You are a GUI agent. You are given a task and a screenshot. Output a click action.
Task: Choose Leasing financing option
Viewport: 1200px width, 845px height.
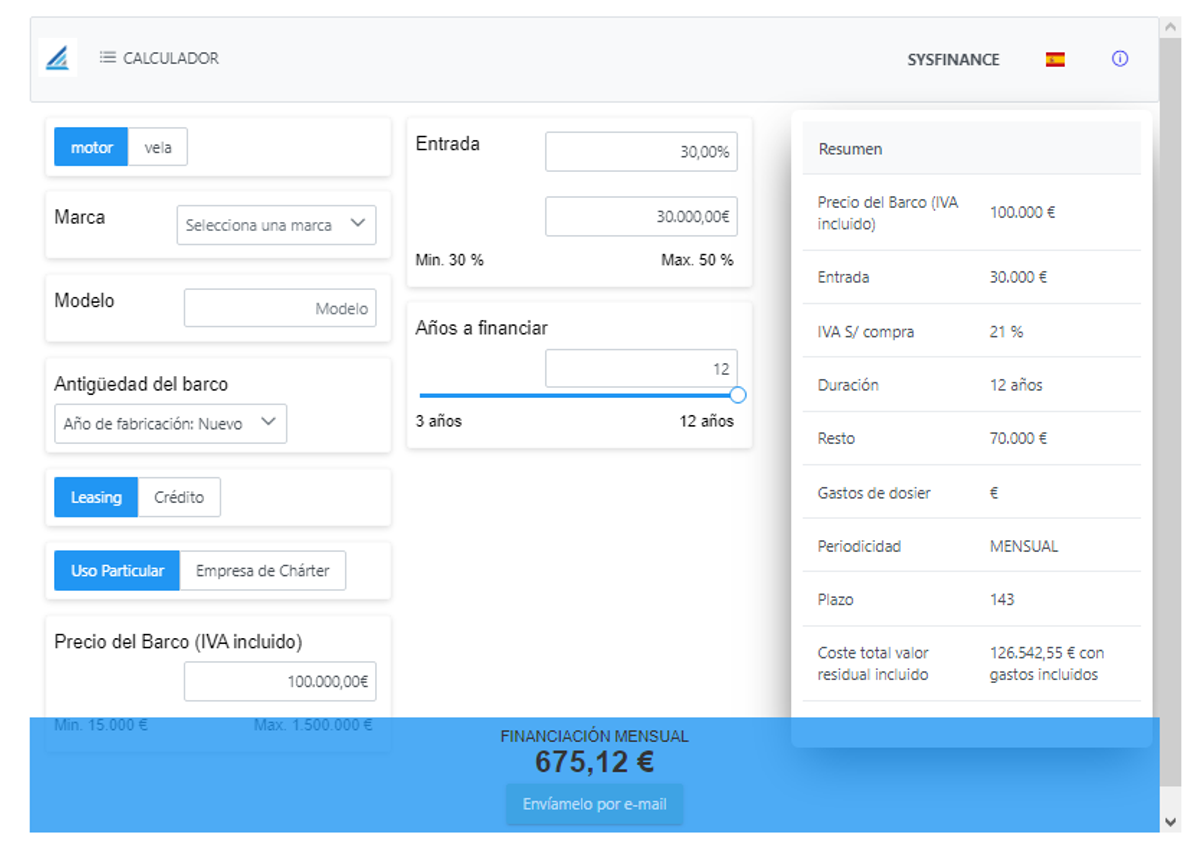96,497
